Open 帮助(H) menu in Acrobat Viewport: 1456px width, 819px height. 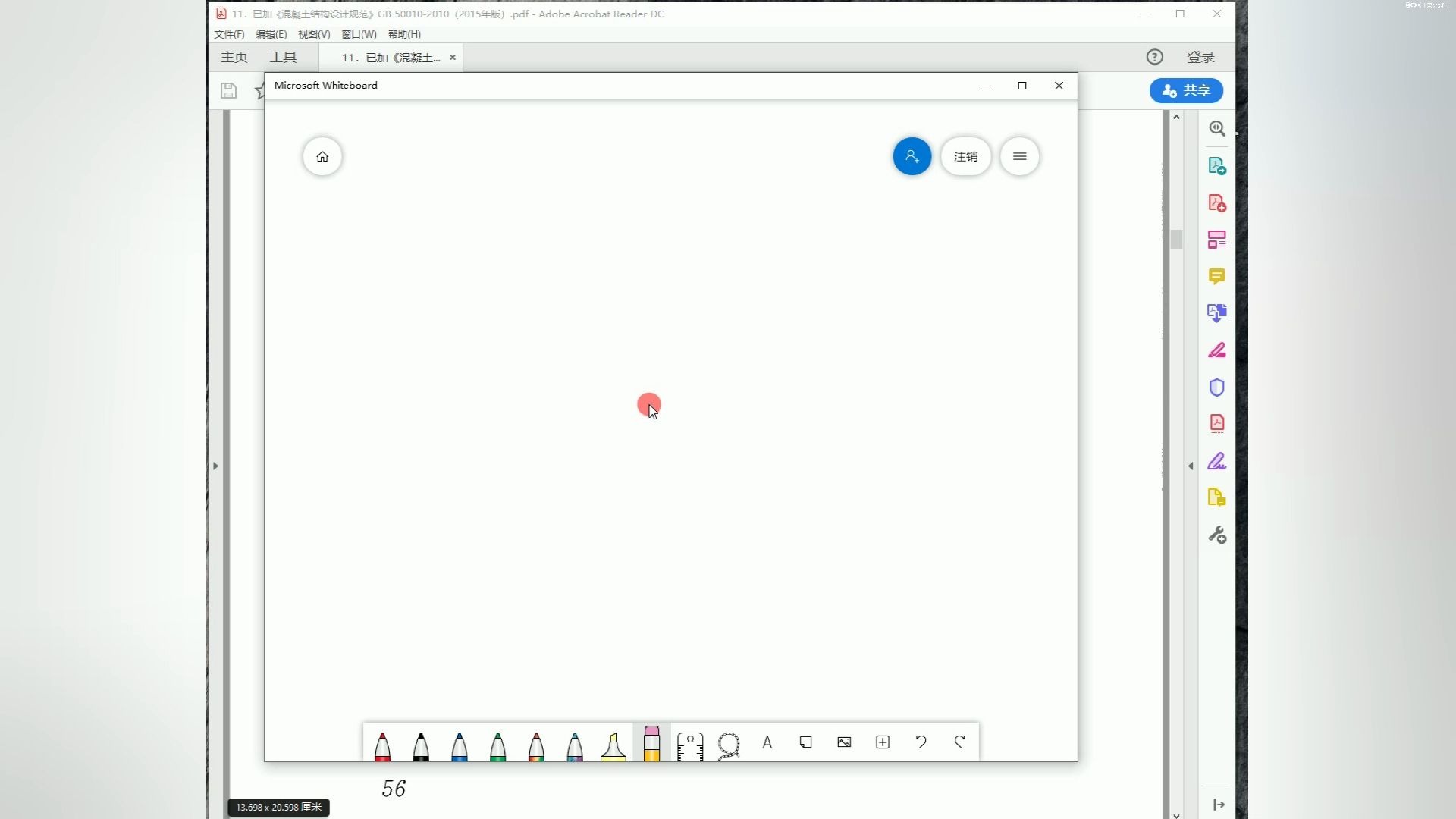pyautogui.click(x=404, y=34)
